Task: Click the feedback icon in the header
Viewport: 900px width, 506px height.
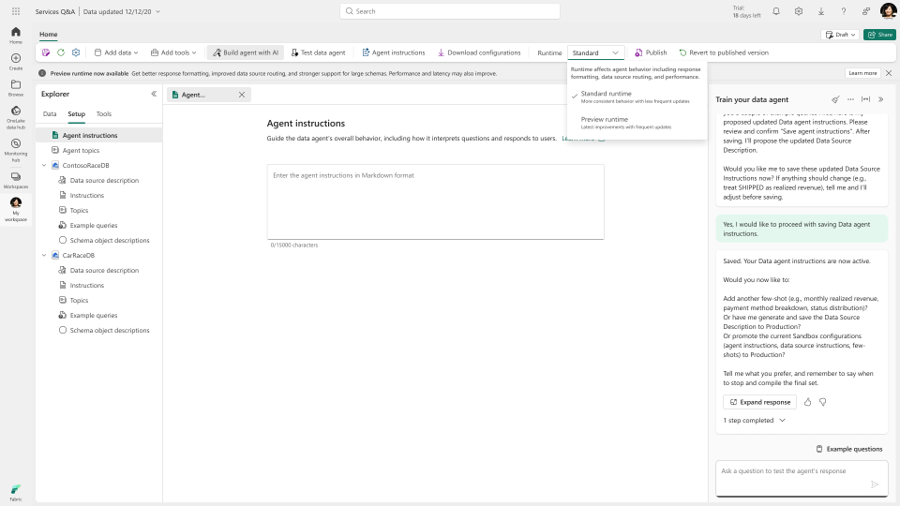Action: click(866, 11)
